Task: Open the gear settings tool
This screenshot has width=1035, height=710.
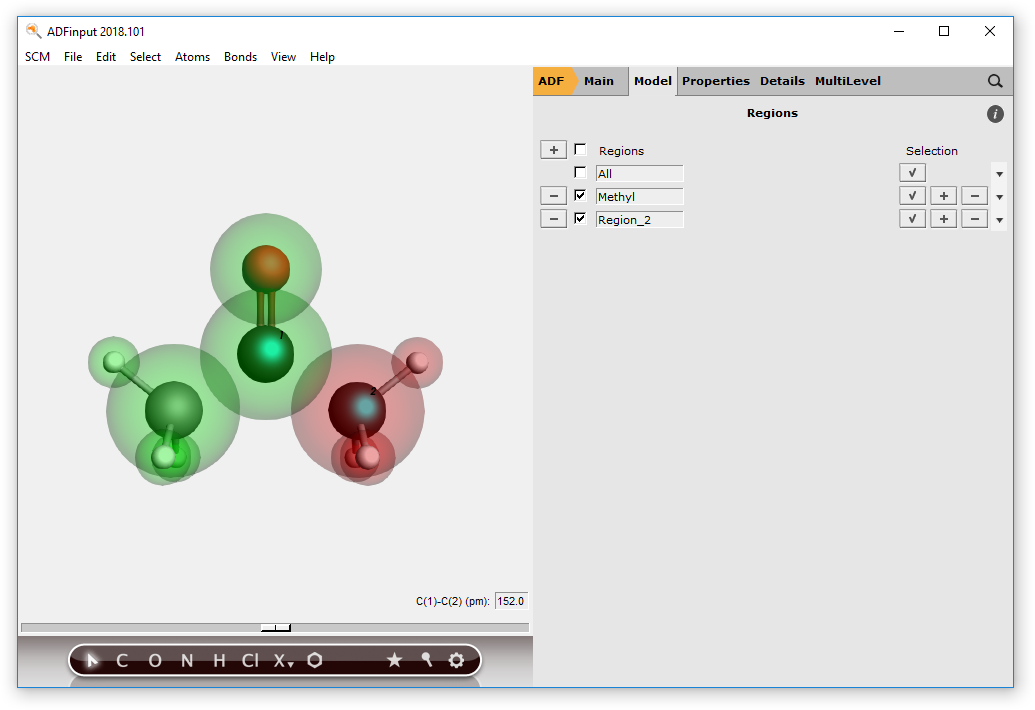Action: (456, 660)
